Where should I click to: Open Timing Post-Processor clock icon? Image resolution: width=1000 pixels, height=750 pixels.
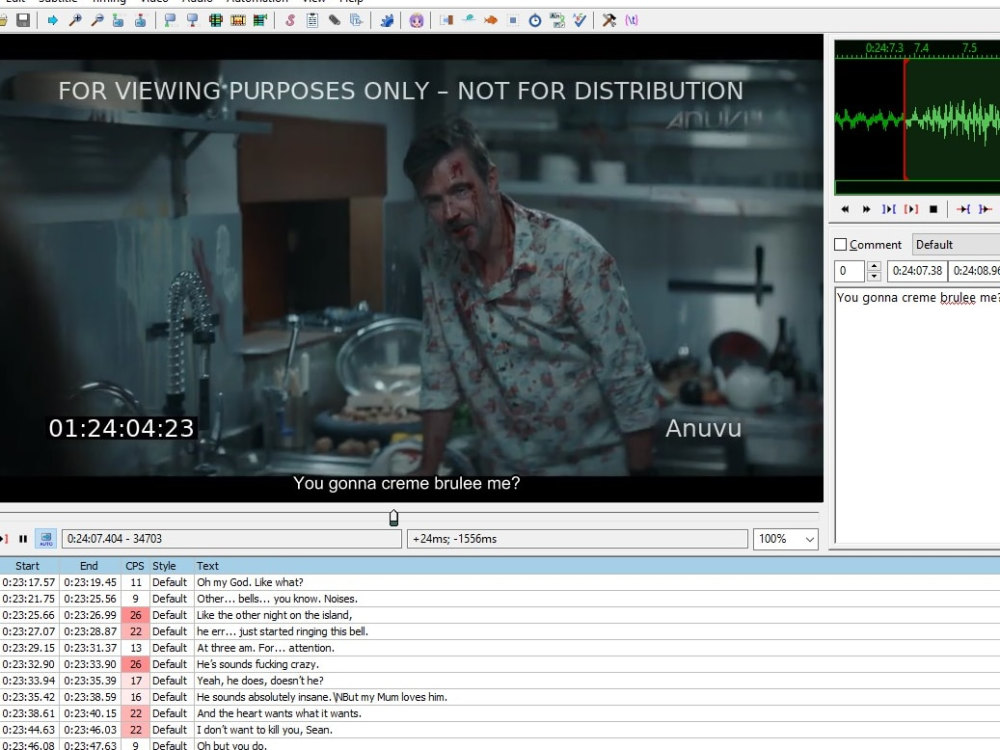coord(535,20)
